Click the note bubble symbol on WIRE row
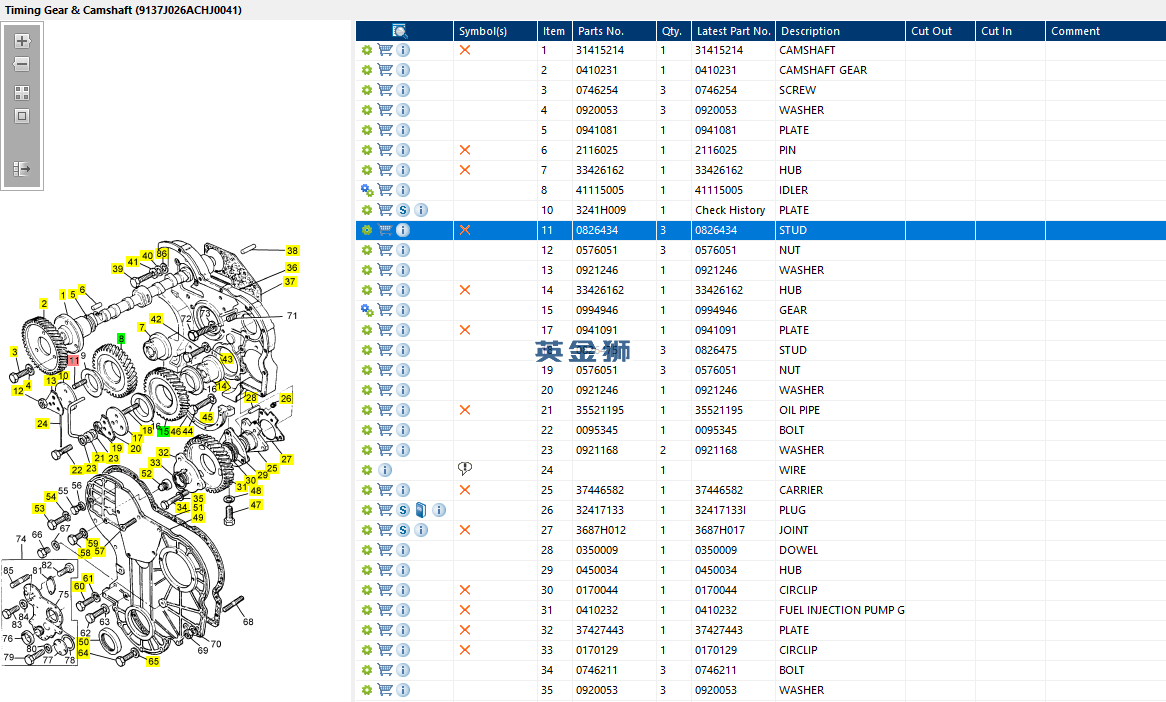 tap(465, 468)
